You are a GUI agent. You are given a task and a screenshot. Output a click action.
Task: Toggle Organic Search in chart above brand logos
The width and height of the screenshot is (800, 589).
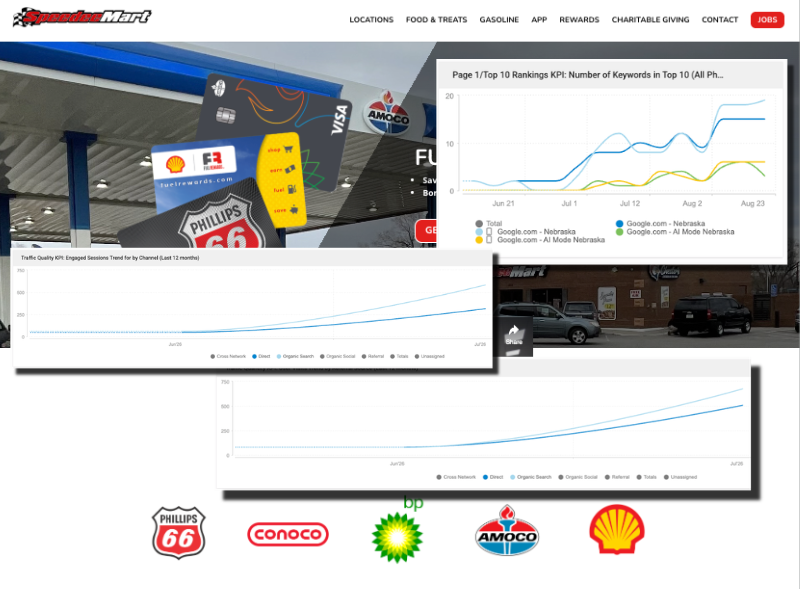[531, 477]
